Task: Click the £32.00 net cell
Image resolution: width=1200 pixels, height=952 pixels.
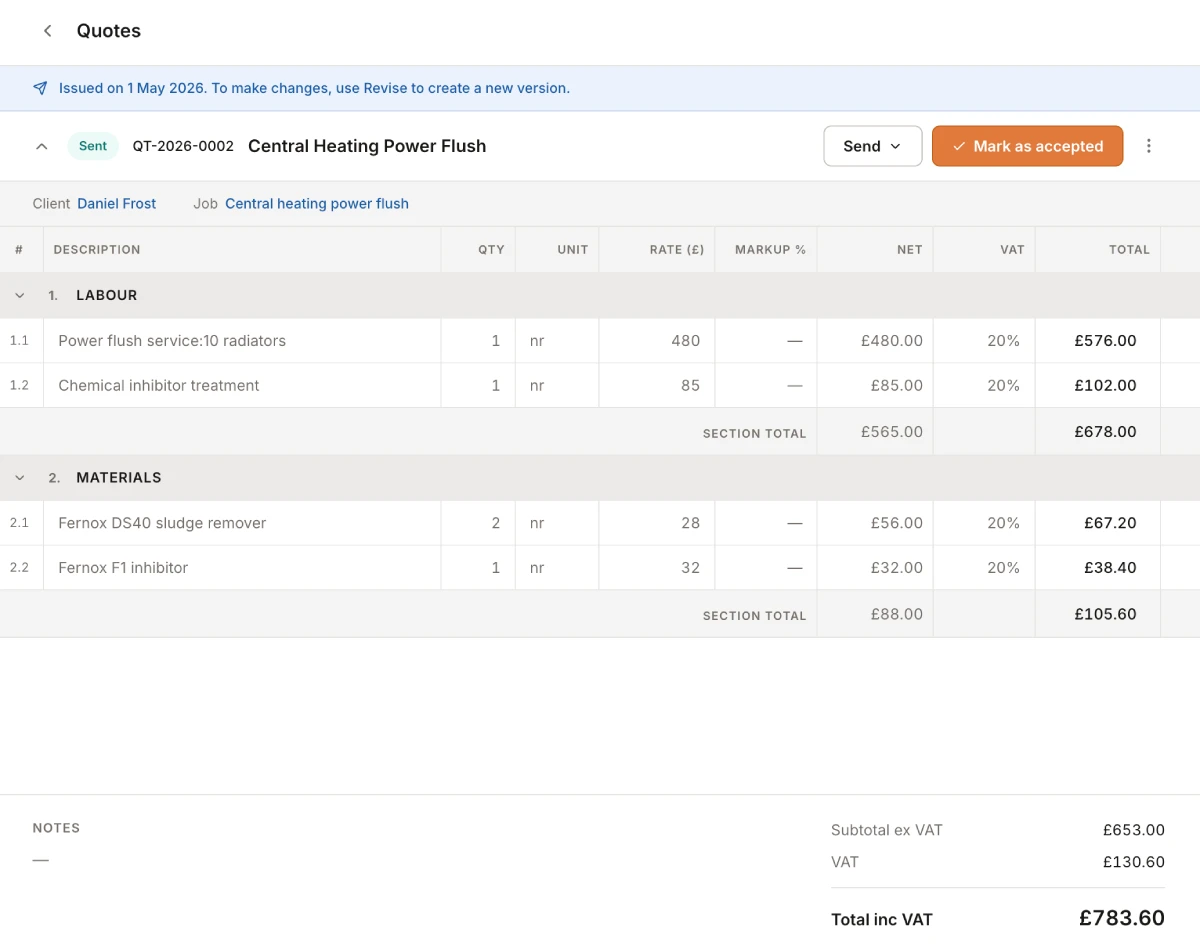Action: point(875,567)
